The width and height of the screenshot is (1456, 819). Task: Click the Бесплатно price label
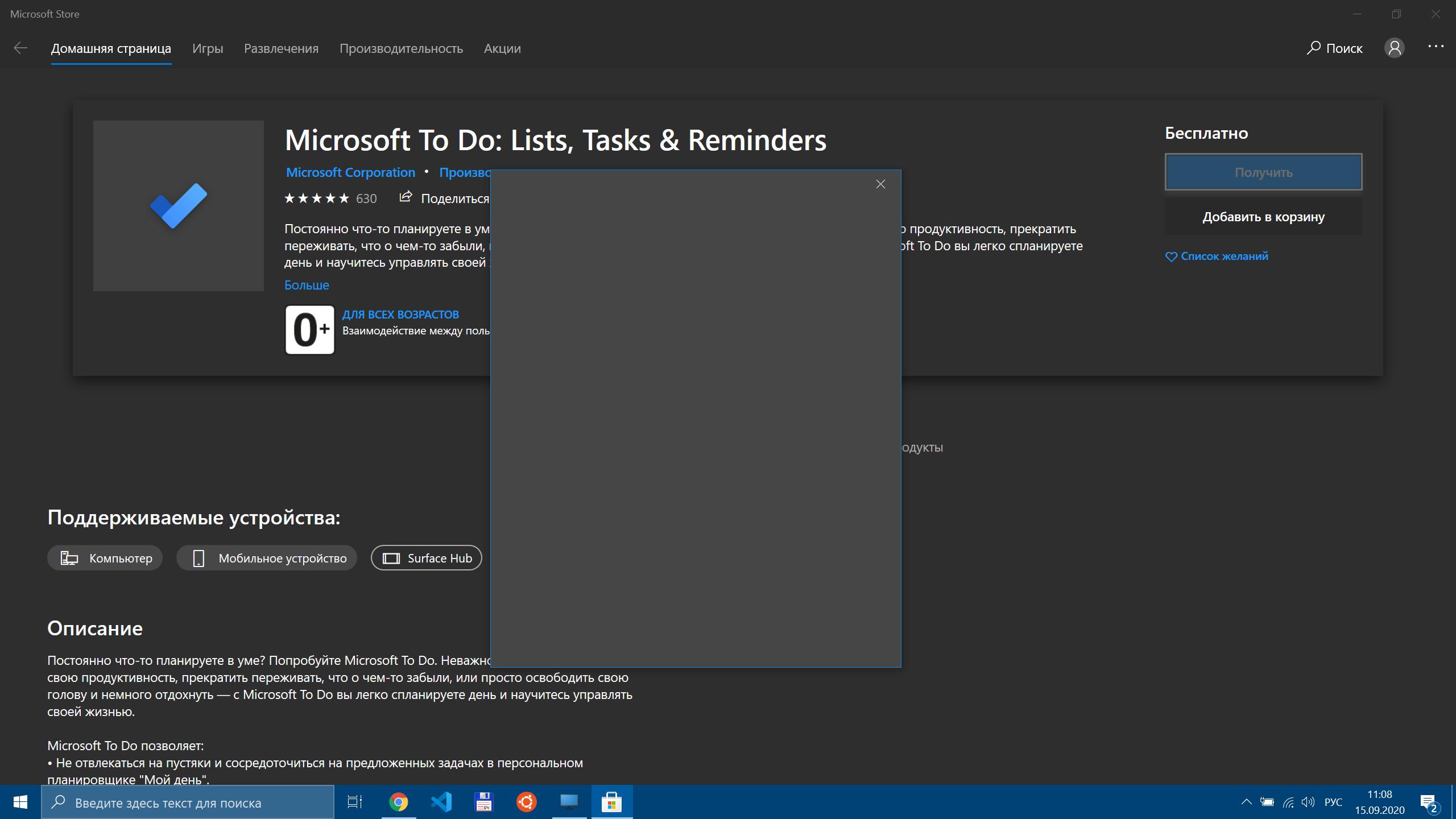[1206, 133]
